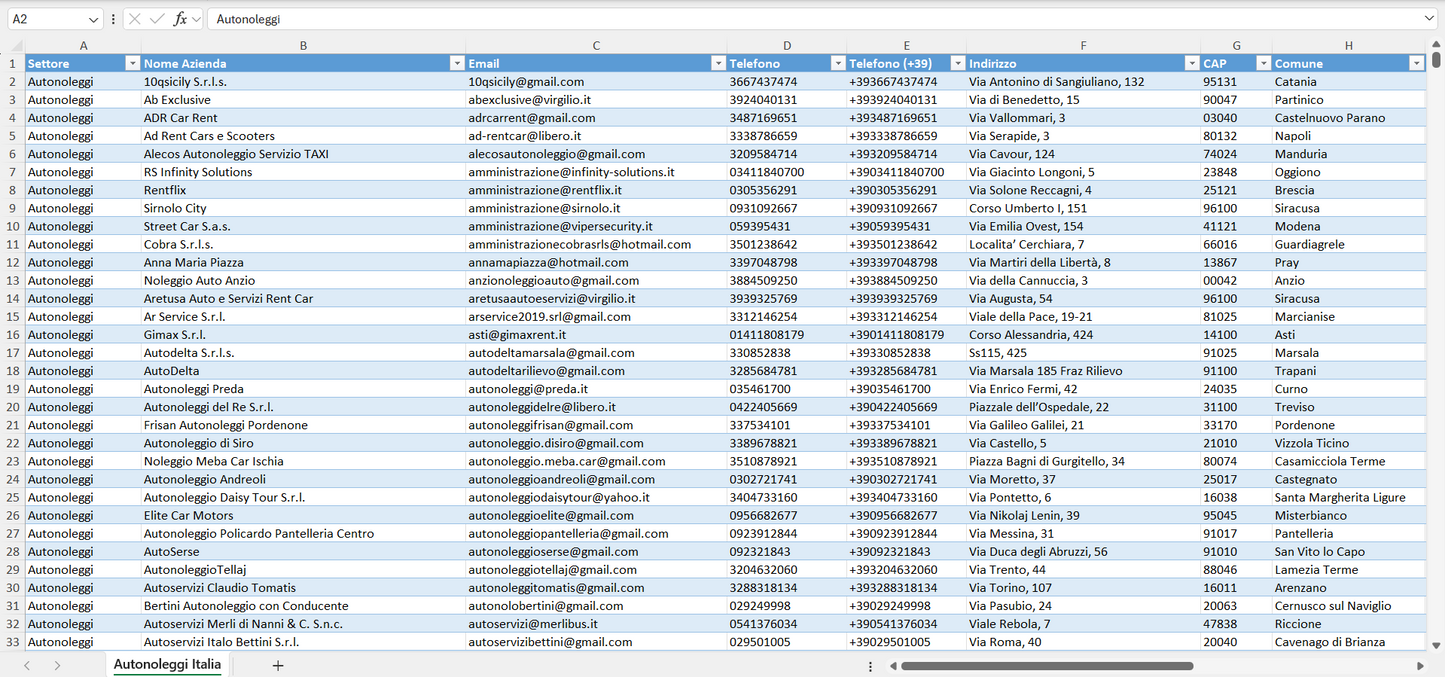Viewport: 1445px width, 677px height.
Task: Open the Settore column filter dropdown
Action: coord(132,63)
